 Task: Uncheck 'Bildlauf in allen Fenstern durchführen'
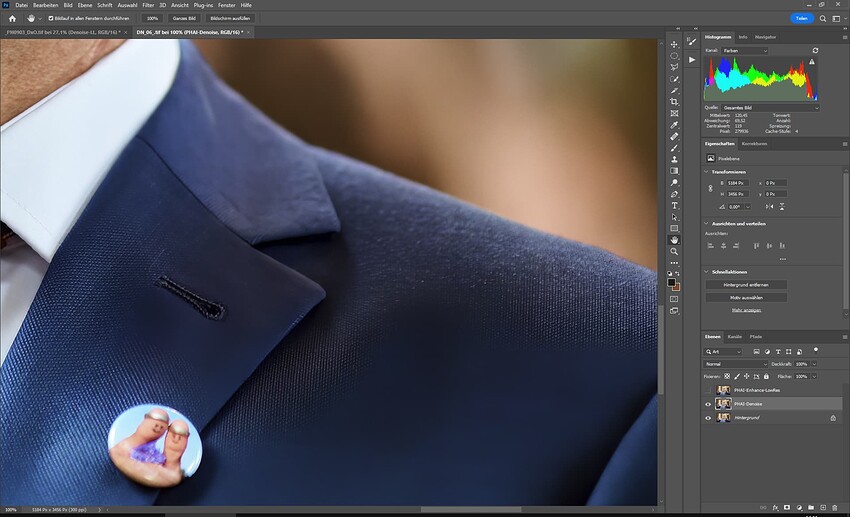[51, 18]
